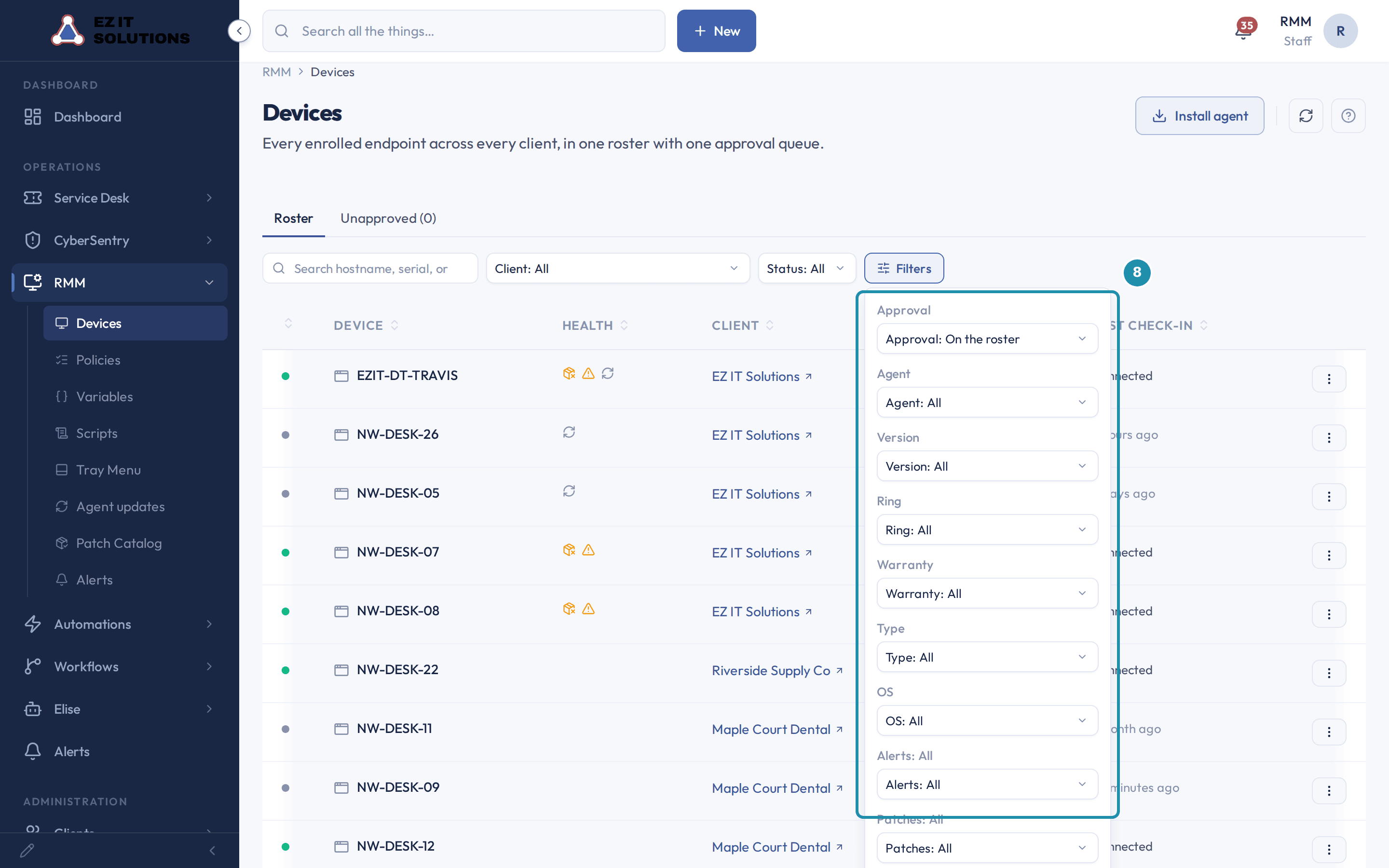Image resolution: width=1389 pixels, height=868 pixels.
Task: Open actions menu for NW-DESK-22
Action: point(1329,673)
